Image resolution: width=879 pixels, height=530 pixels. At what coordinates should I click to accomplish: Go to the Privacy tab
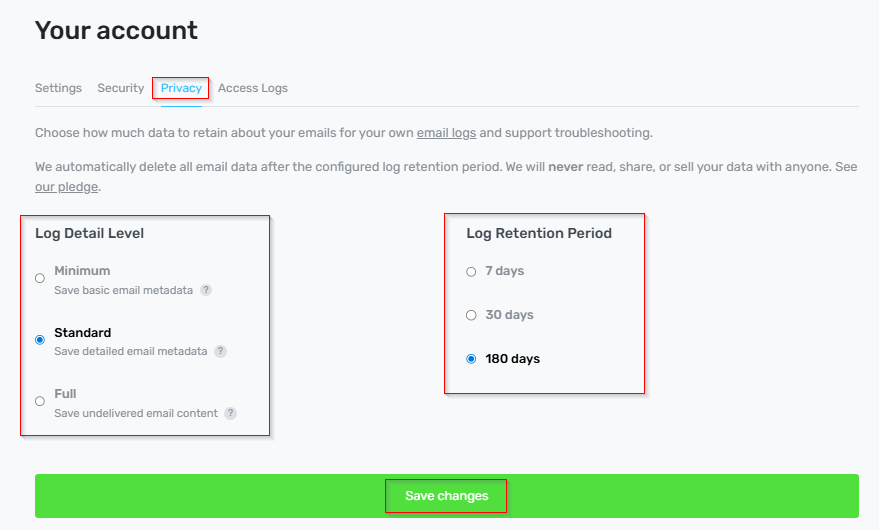(x=181, y=88)
